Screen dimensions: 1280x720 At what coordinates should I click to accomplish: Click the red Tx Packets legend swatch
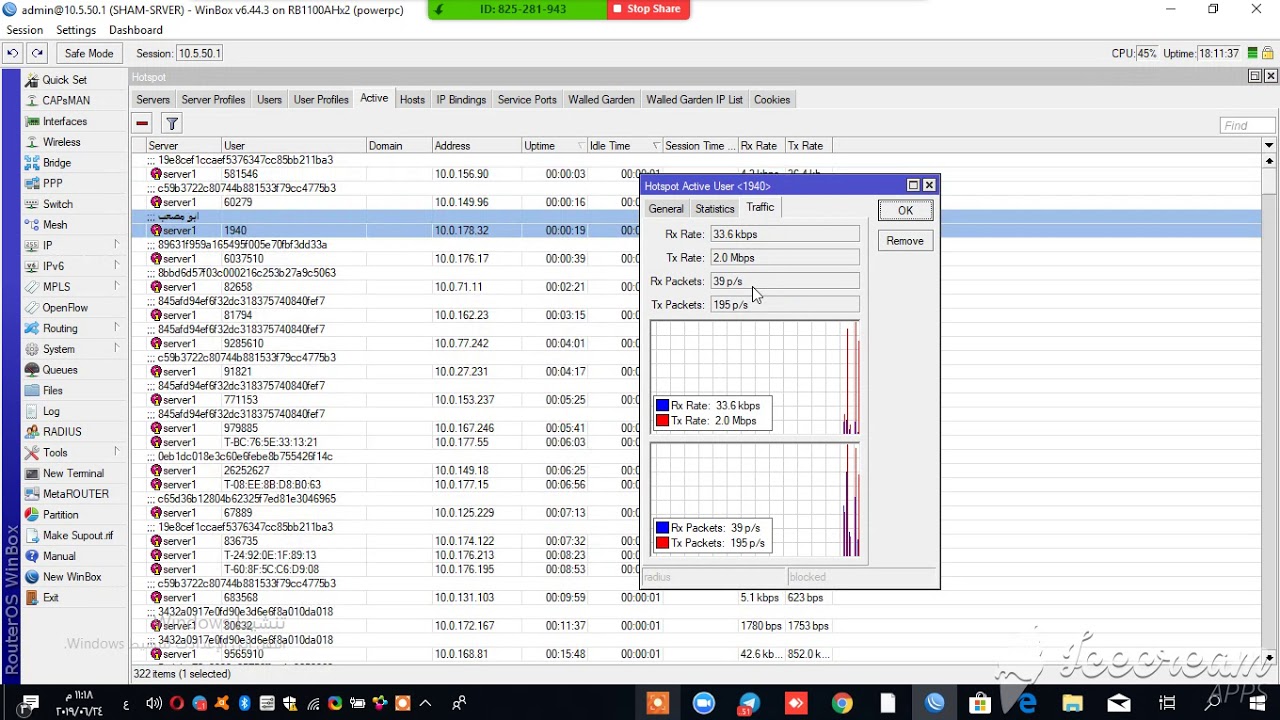click(x=662, y=543)
